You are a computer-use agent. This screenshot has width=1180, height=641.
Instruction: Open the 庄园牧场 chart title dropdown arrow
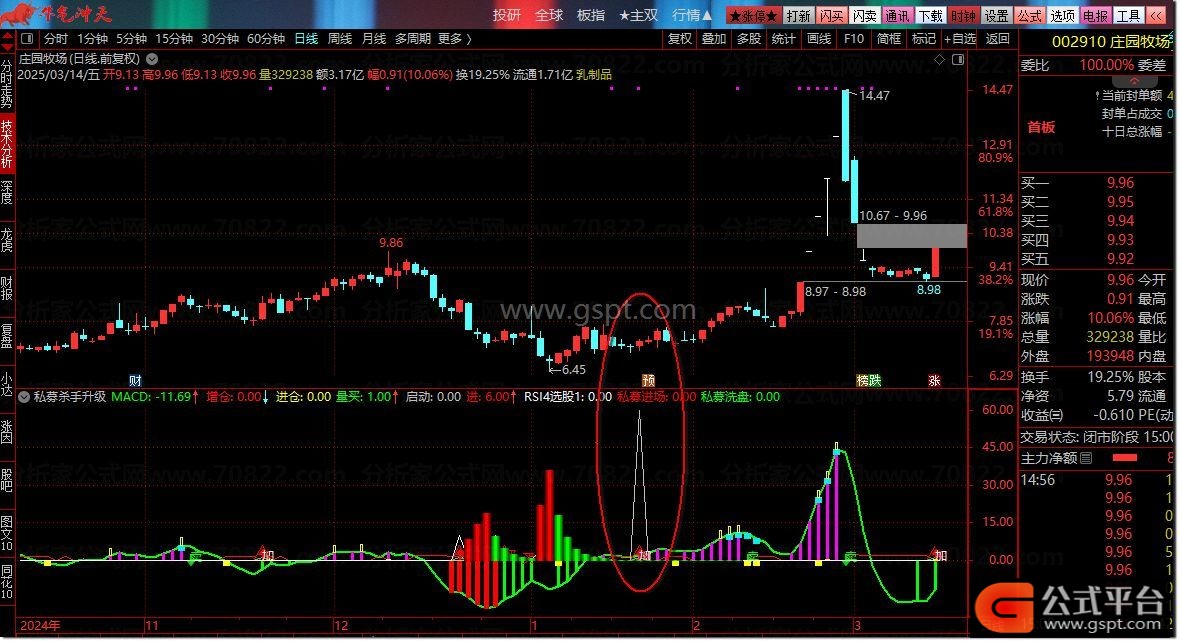152,58
